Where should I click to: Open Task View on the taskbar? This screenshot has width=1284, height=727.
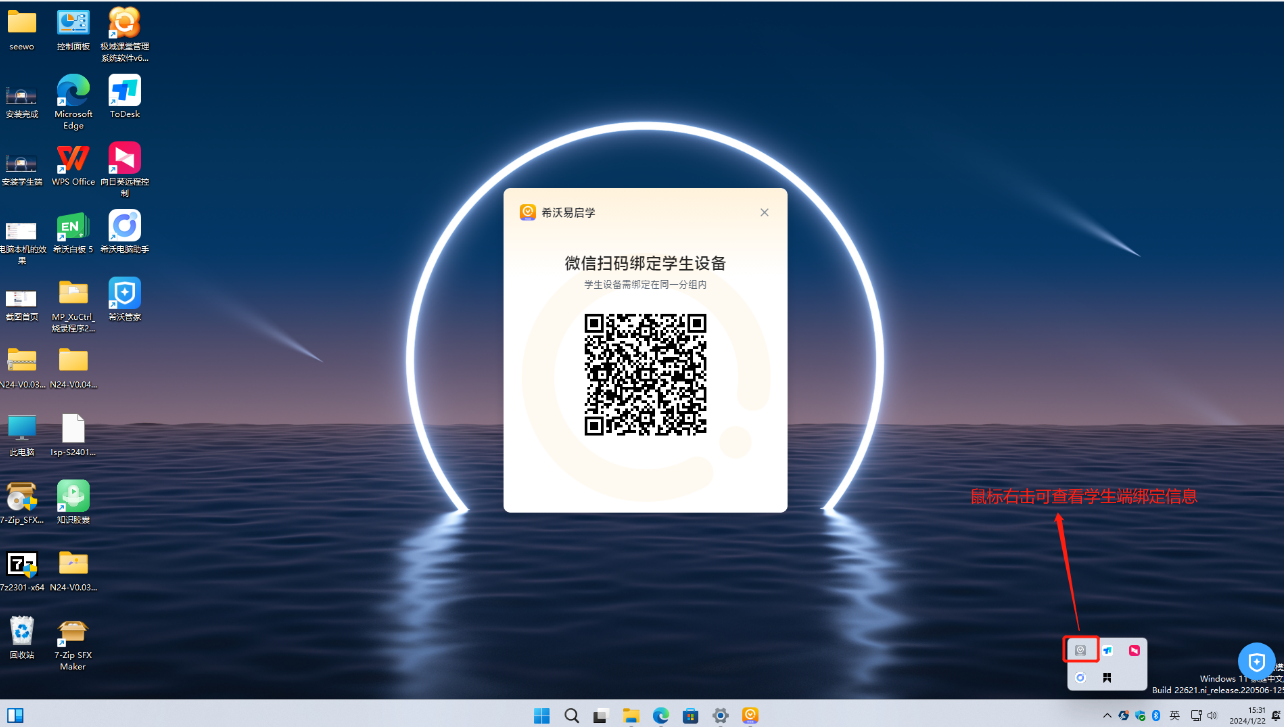(x=601, y=715)
